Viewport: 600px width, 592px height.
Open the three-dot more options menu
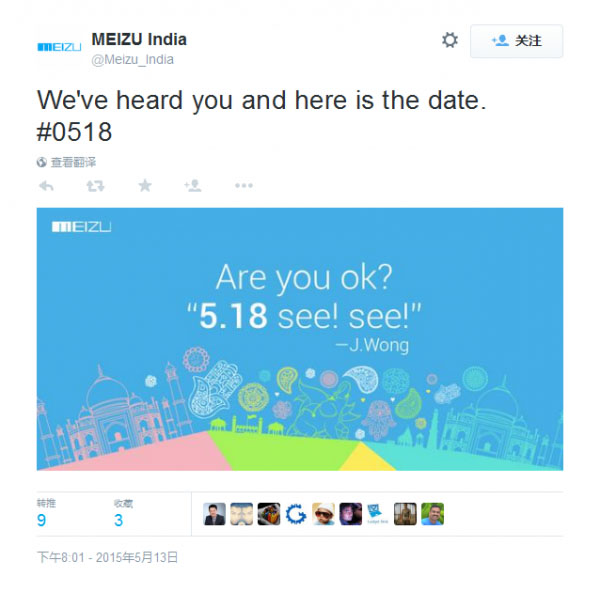[x=244, y=186]
